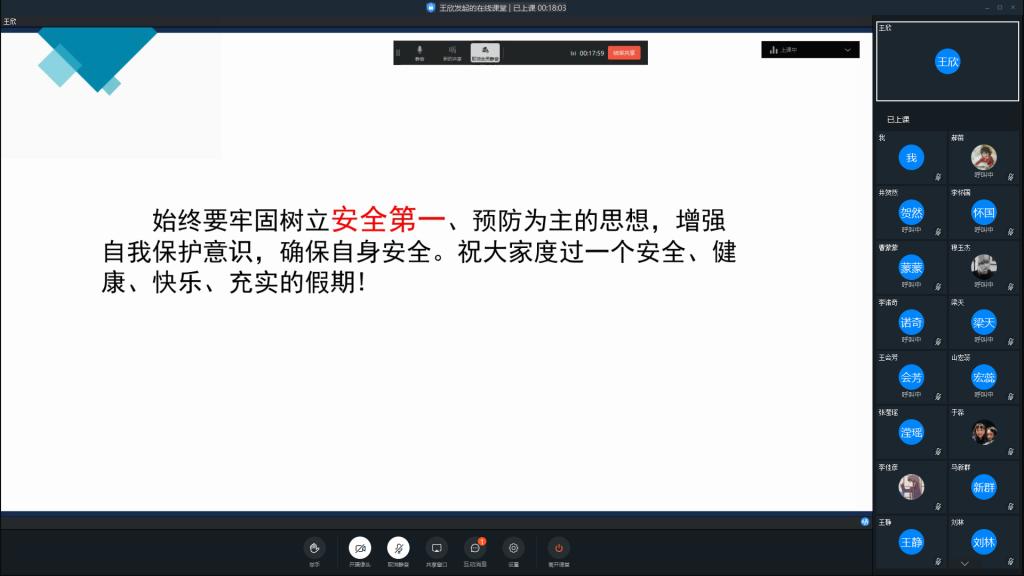Open the share window option

pyautogui.click(x=436, y=549)
